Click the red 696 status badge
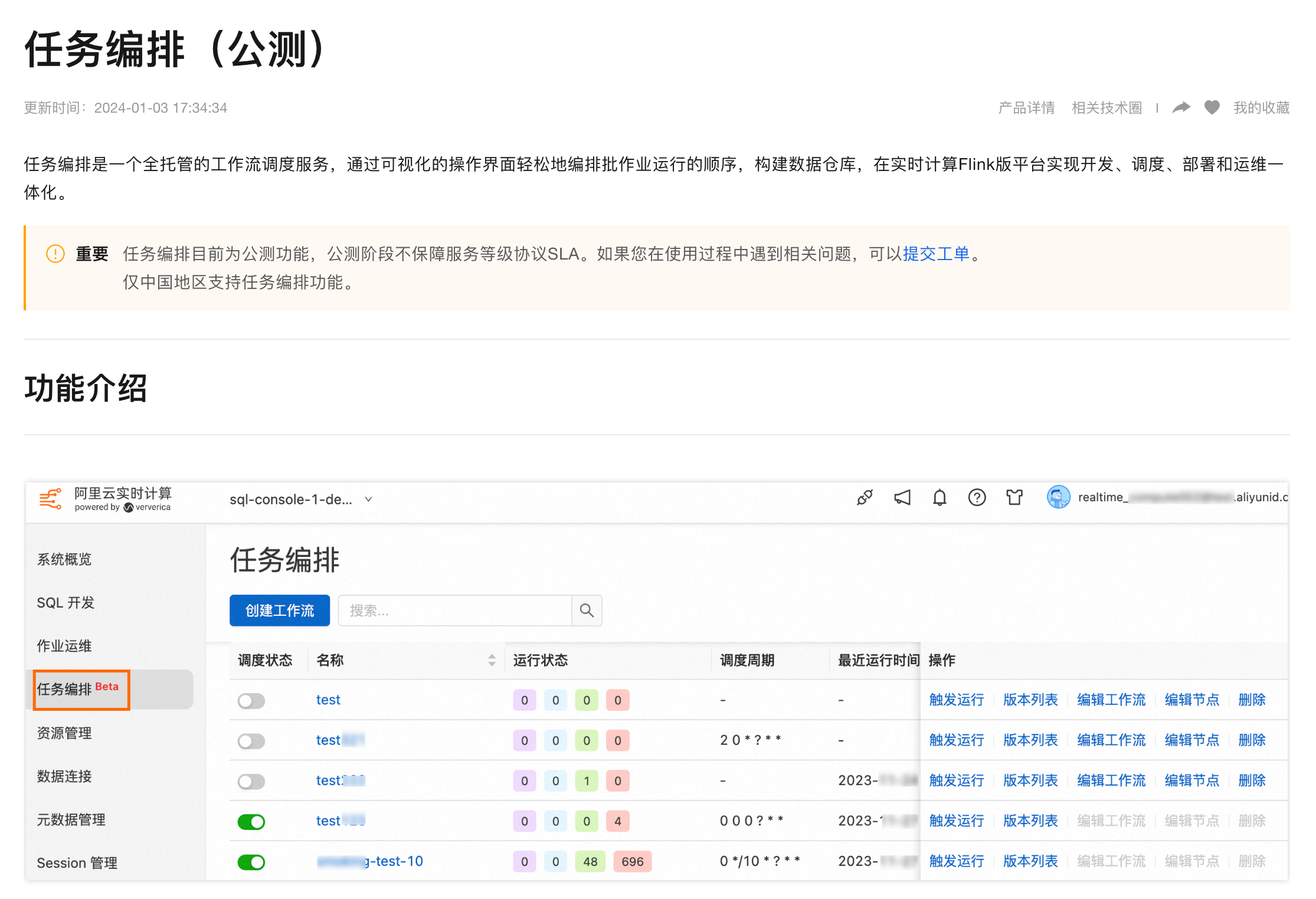Viewport: 1316px width, 899px height. [x=633, y=862]
